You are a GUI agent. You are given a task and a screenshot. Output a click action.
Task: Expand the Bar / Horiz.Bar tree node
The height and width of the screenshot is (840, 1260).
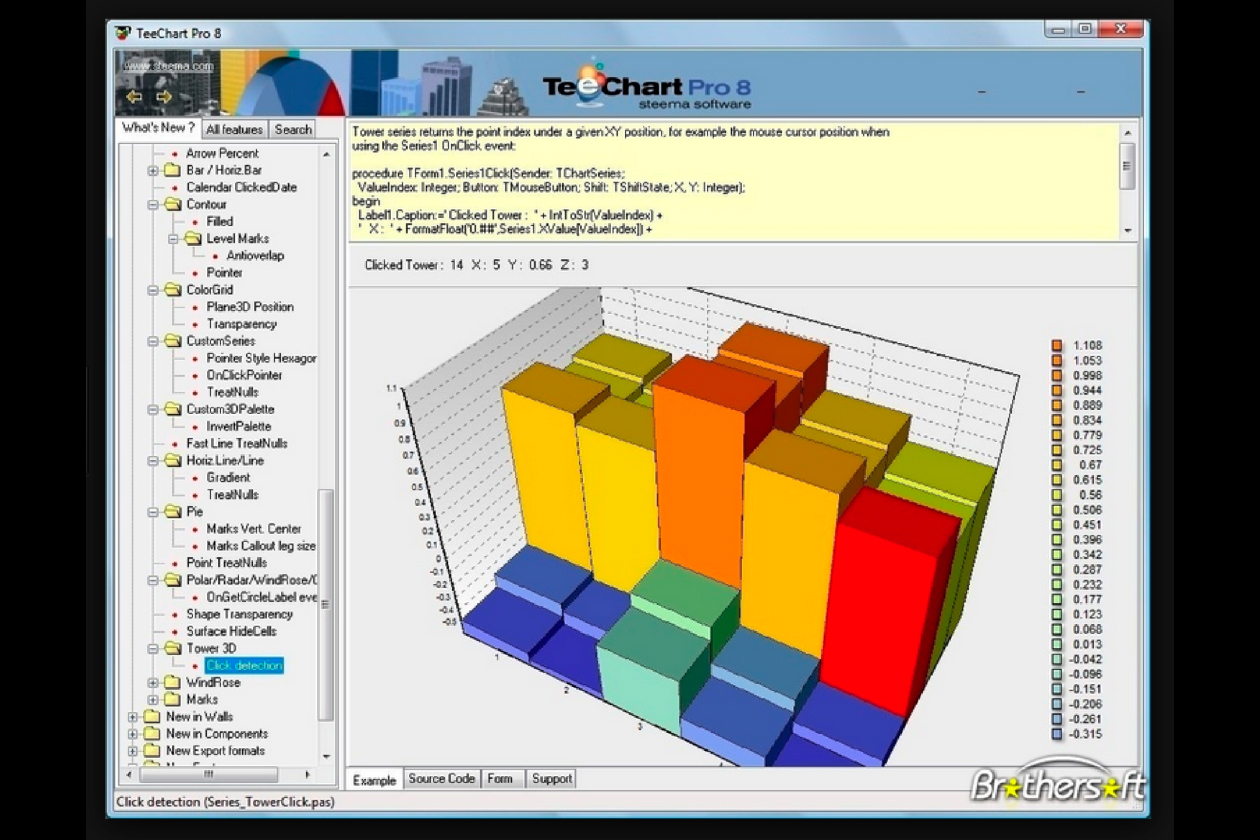(x=153, y=171)
